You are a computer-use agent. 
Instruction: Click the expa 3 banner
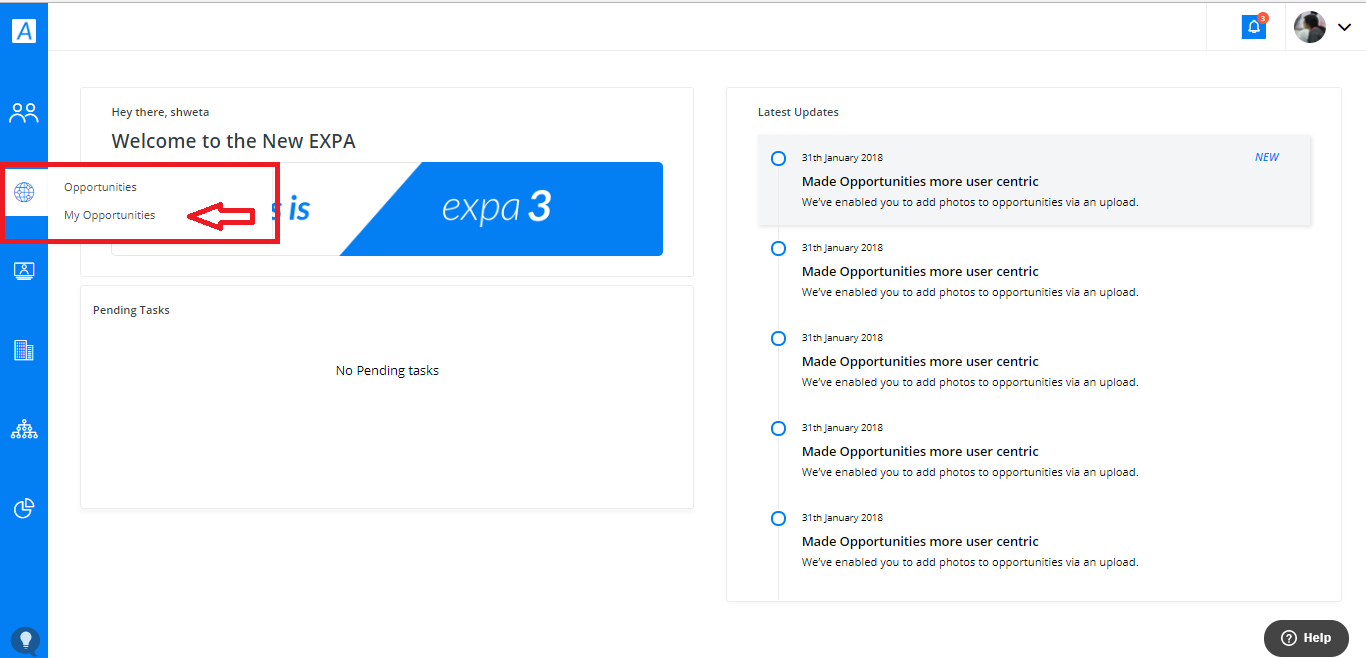pyautogui.click(x=387, y=209)
